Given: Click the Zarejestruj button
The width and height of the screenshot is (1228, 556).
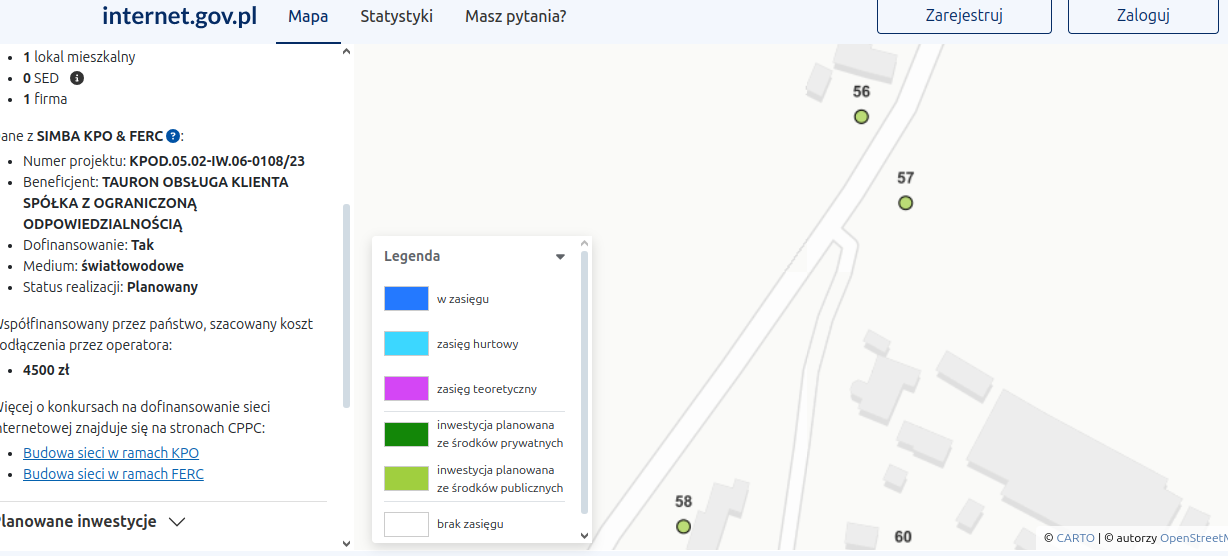Looking at the screenshot, I should point(964,16).
